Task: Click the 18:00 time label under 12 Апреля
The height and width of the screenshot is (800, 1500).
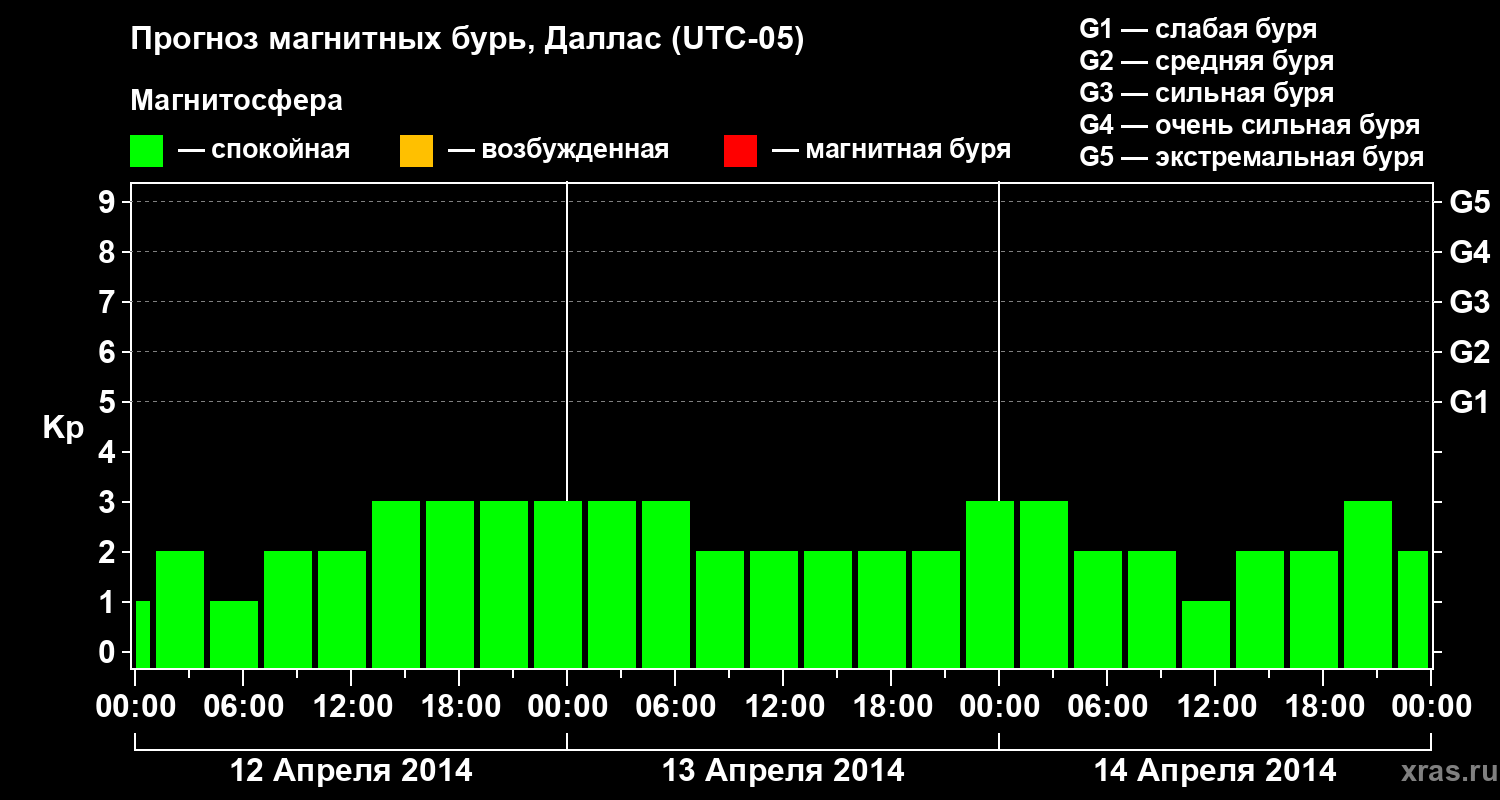Action: tap(459, 707)
